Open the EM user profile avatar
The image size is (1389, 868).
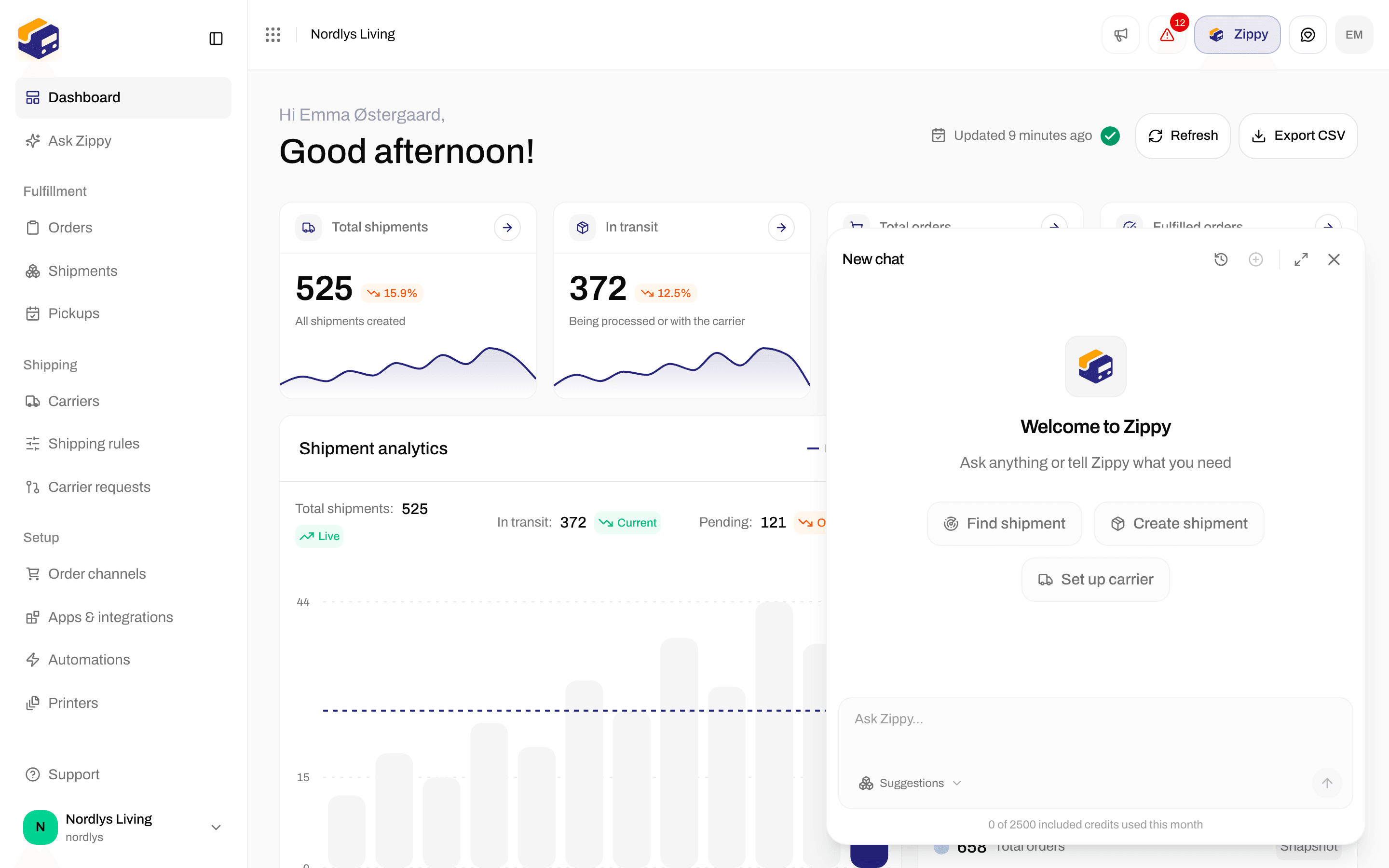coord(1354,34)
